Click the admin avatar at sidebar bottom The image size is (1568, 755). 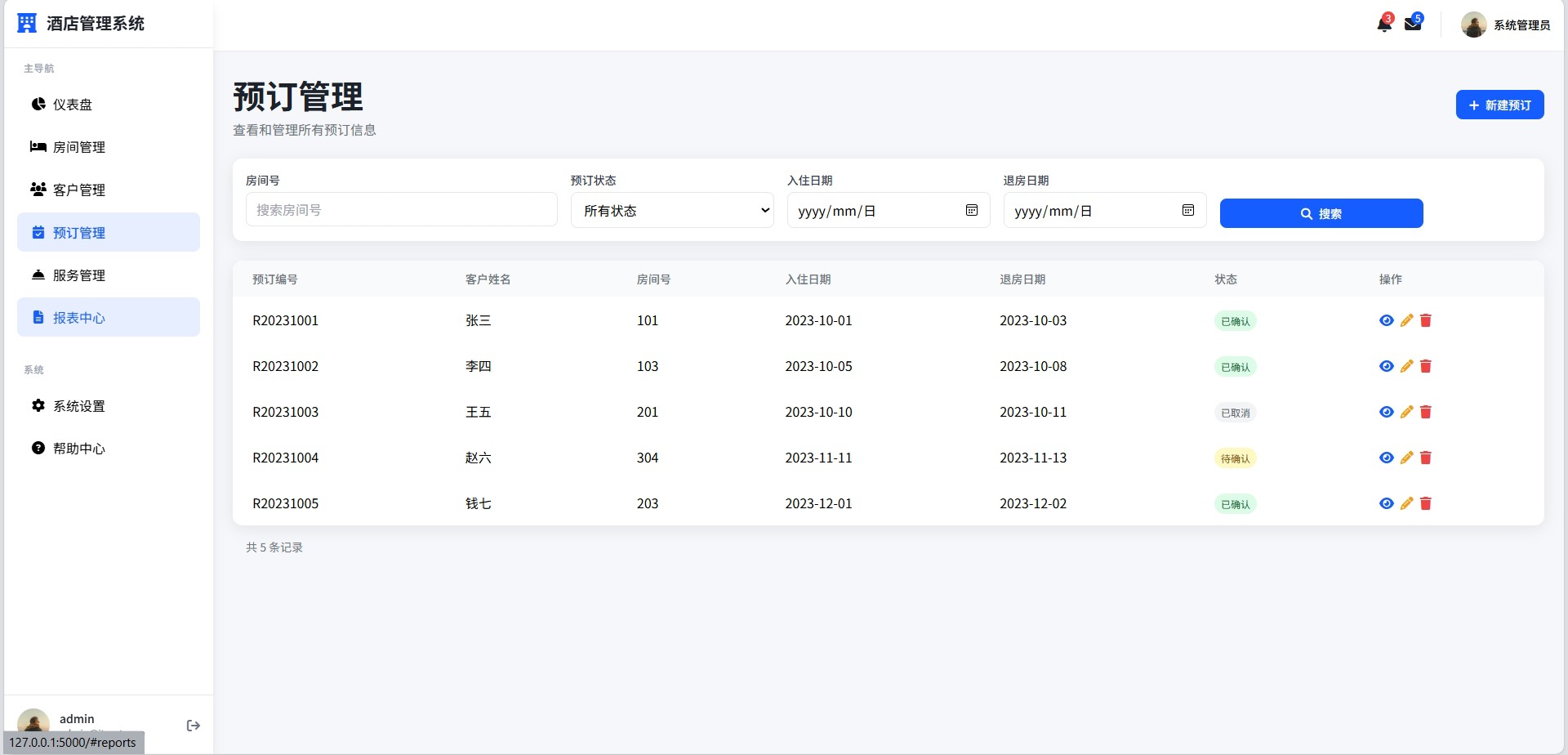tap(33, 722)
